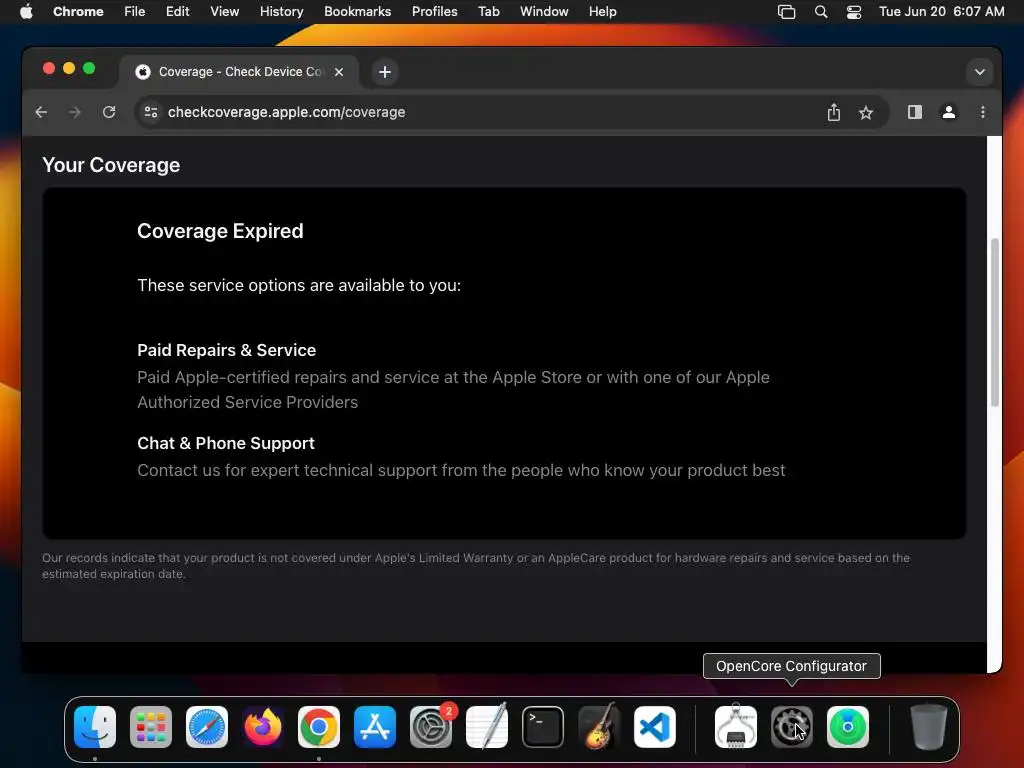Click the Coverage Expired heading
The height and width of the screenshot is (768, 1024).
tap(220, 231)
